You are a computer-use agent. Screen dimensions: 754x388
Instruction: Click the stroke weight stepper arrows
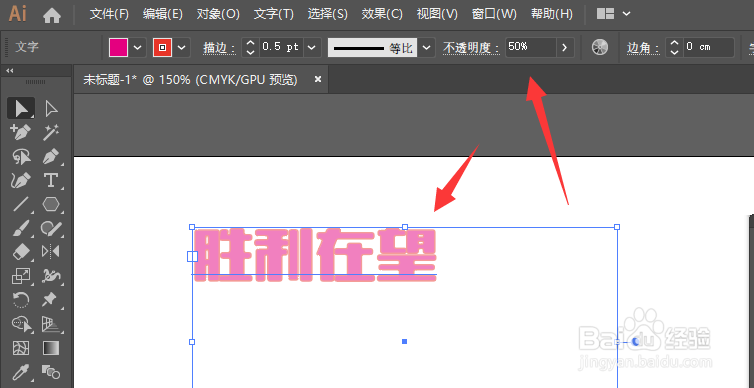coord(250,47)
